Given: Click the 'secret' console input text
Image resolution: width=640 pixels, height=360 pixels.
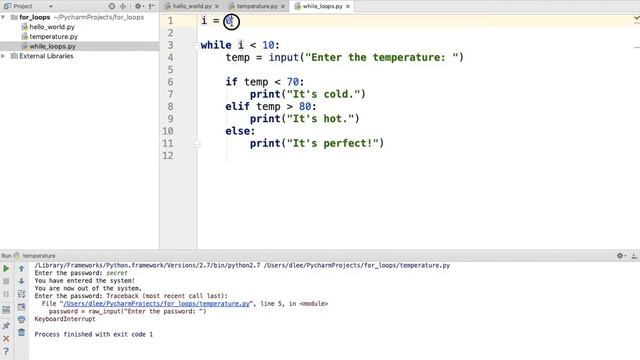Looking at the screenshot, I should point(117,273).
